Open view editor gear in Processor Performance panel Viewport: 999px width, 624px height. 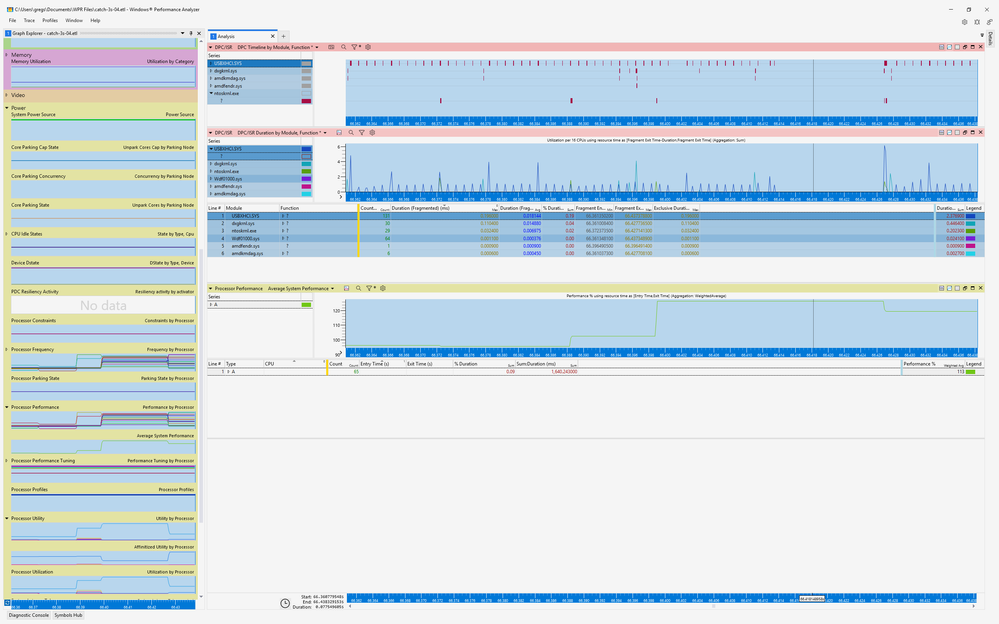(x=383, y=288)
